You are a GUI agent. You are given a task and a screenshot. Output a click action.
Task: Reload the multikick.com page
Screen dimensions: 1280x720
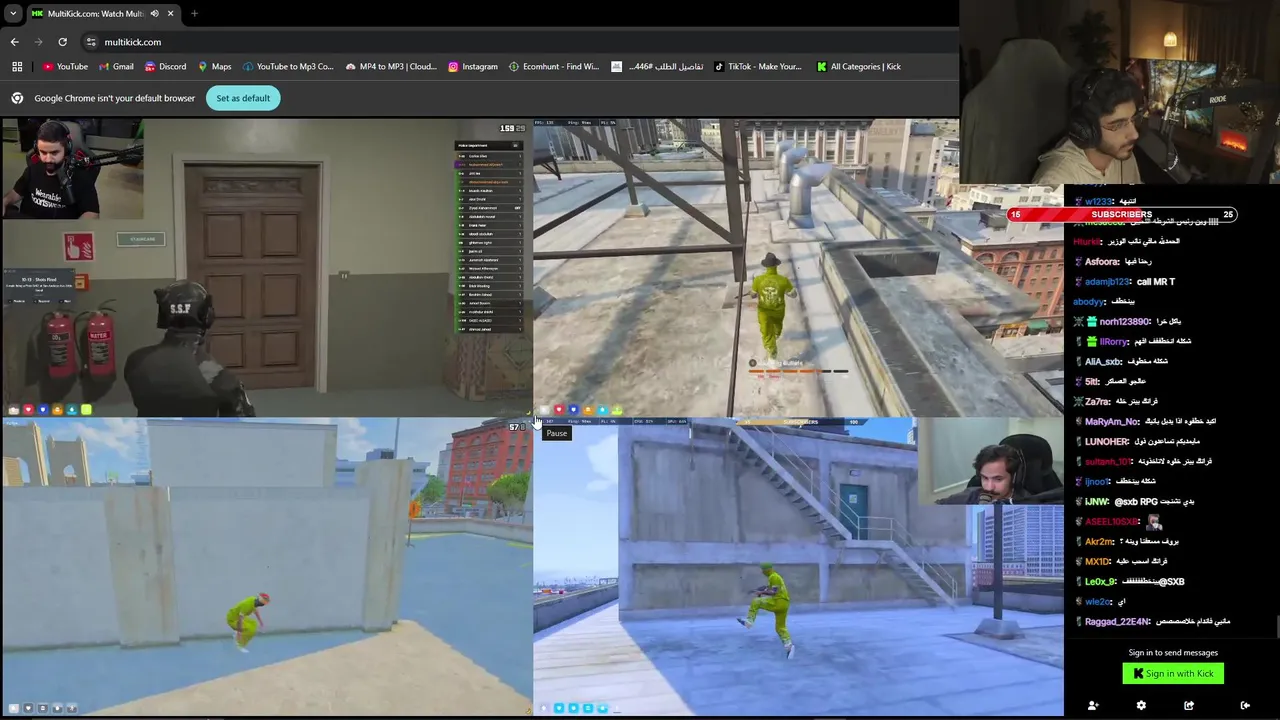coord(62,42)
